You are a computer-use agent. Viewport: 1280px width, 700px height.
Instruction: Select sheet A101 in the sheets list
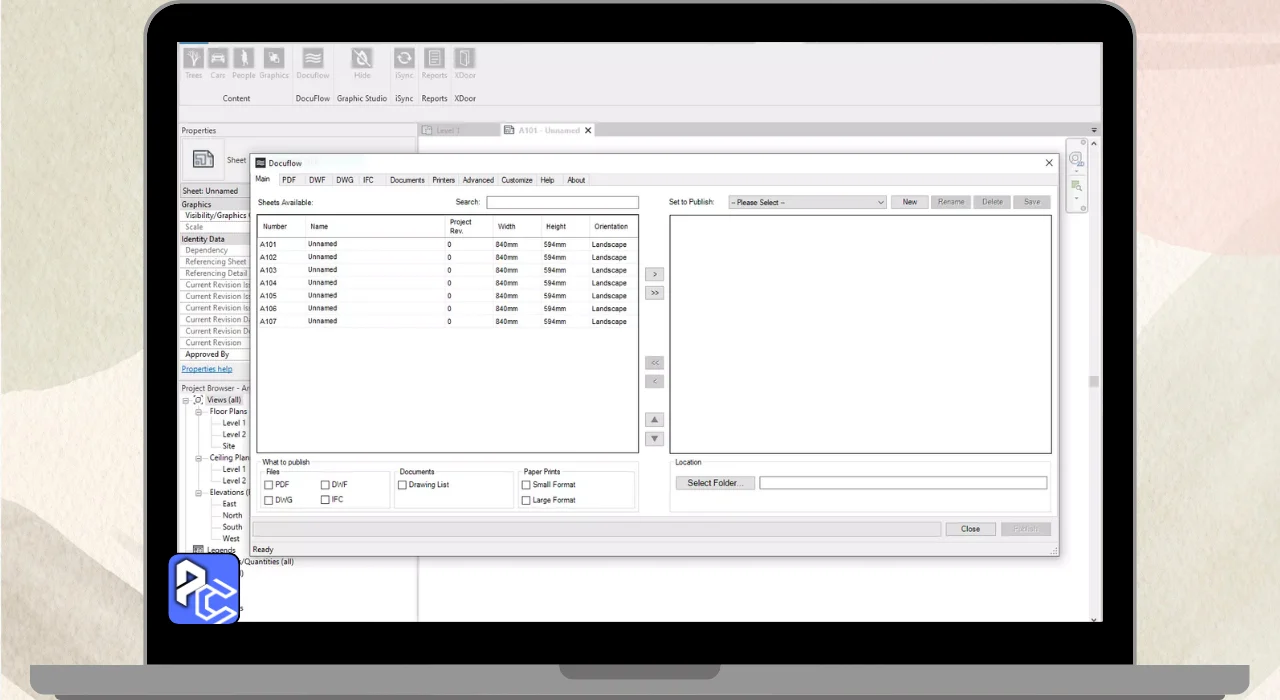[447, 244]
